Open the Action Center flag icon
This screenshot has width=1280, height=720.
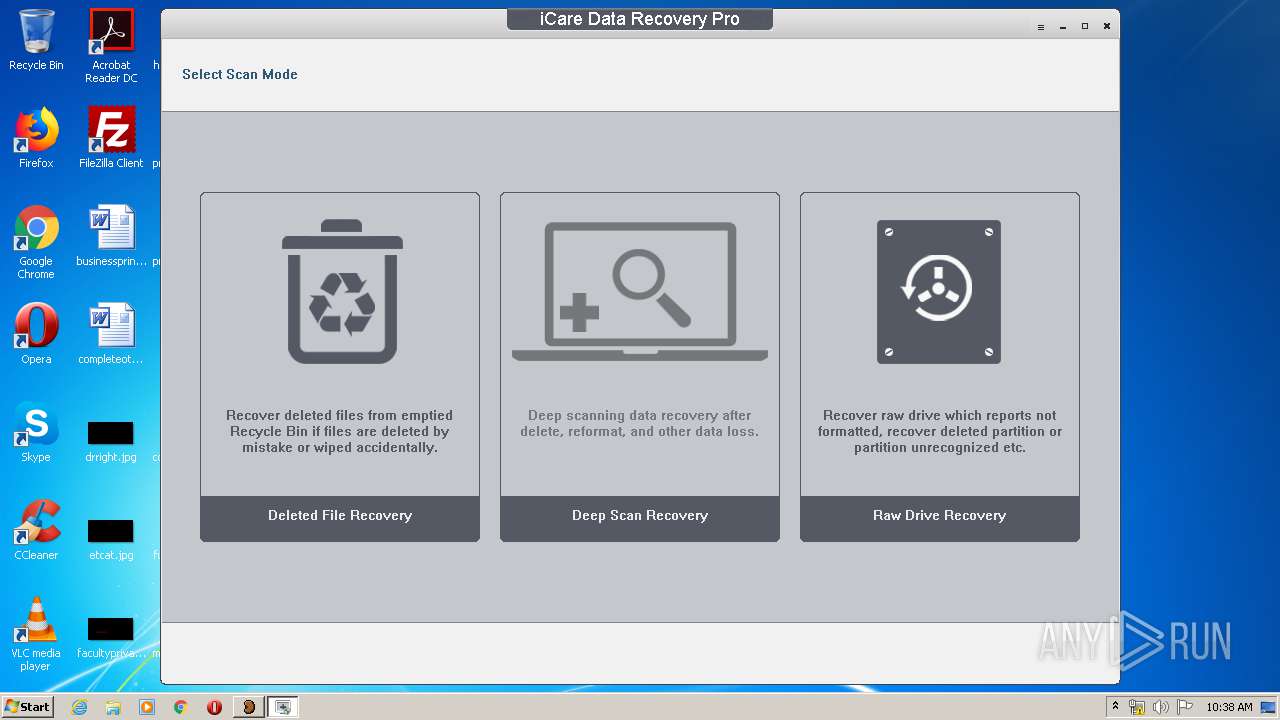point(1184,707)
